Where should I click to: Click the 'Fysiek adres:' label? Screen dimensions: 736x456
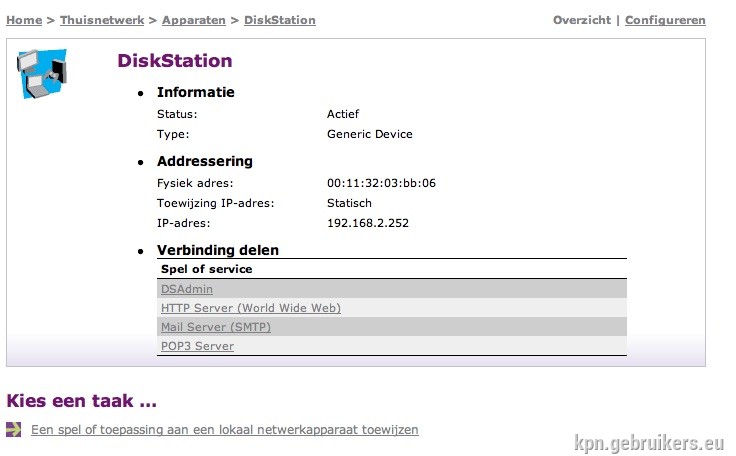pos(195,183)
